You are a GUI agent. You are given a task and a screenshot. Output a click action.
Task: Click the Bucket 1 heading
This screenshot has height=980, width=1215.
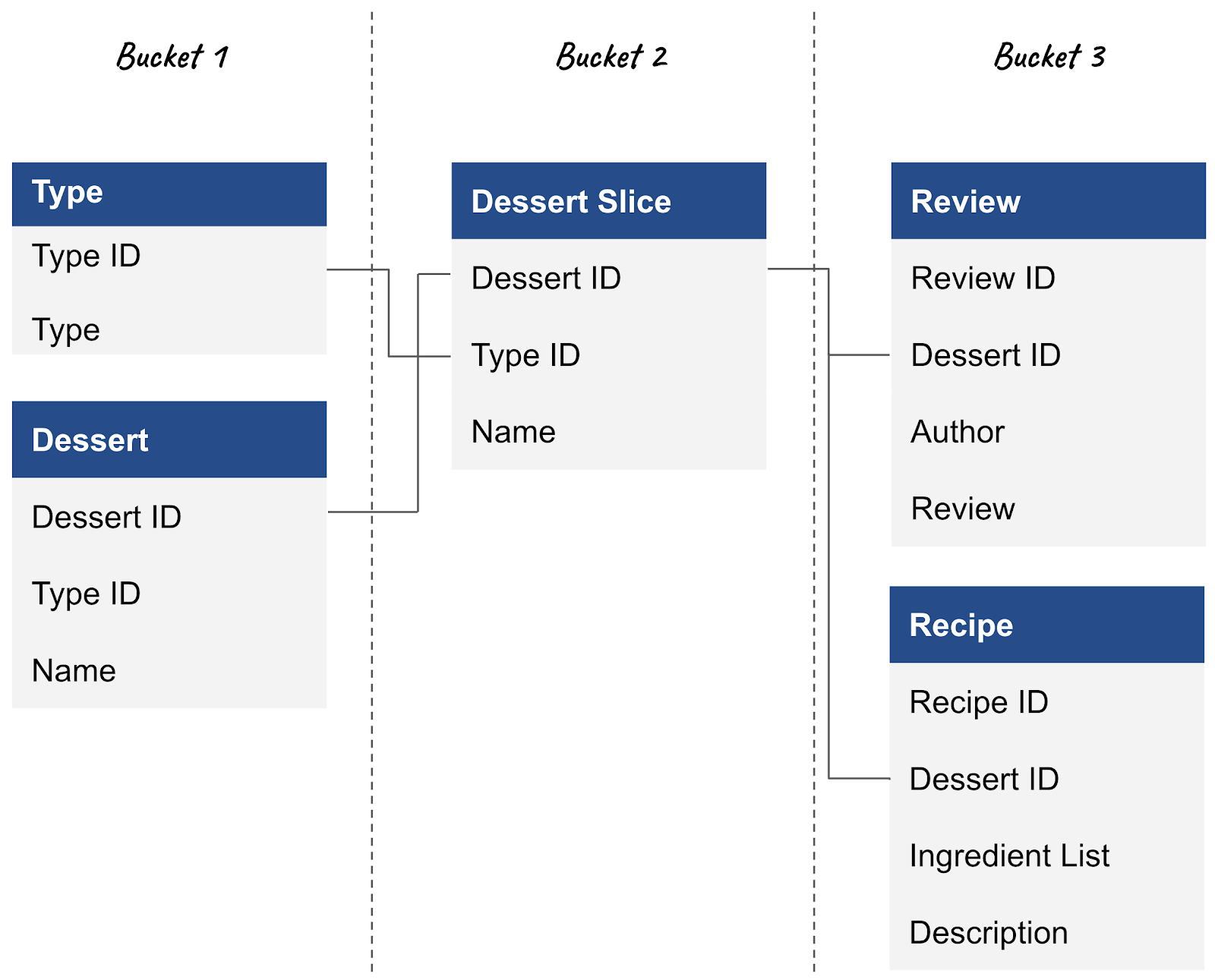coord(172,57)
